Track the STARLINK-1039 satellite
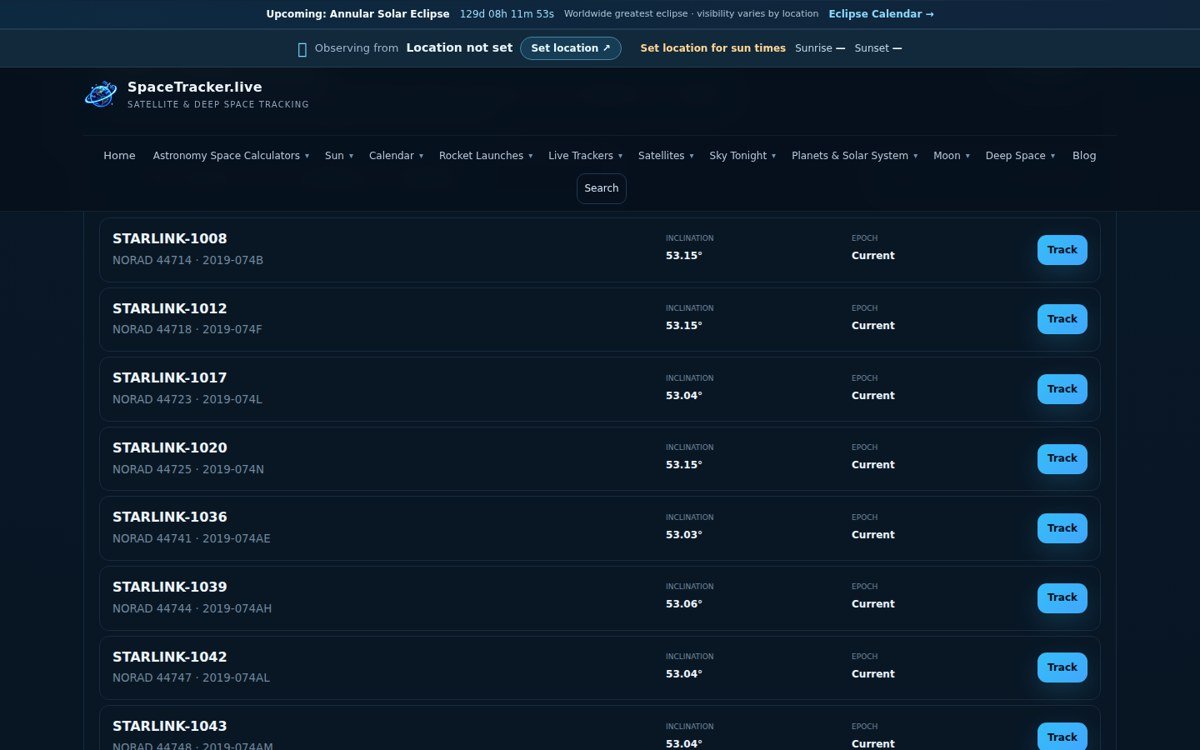 tap(1062, 597)
